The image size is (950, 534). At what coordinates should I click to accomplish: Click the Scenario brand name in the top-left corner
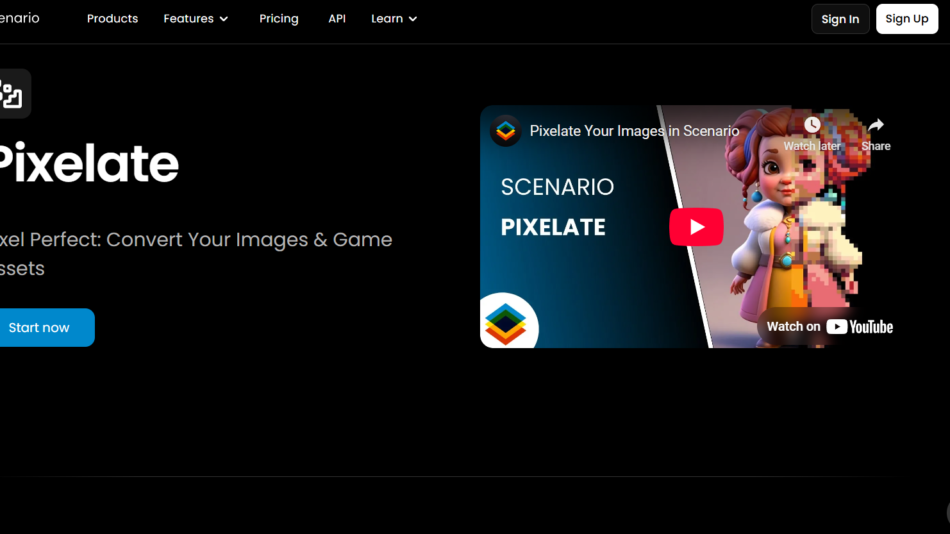coord(18,18)
